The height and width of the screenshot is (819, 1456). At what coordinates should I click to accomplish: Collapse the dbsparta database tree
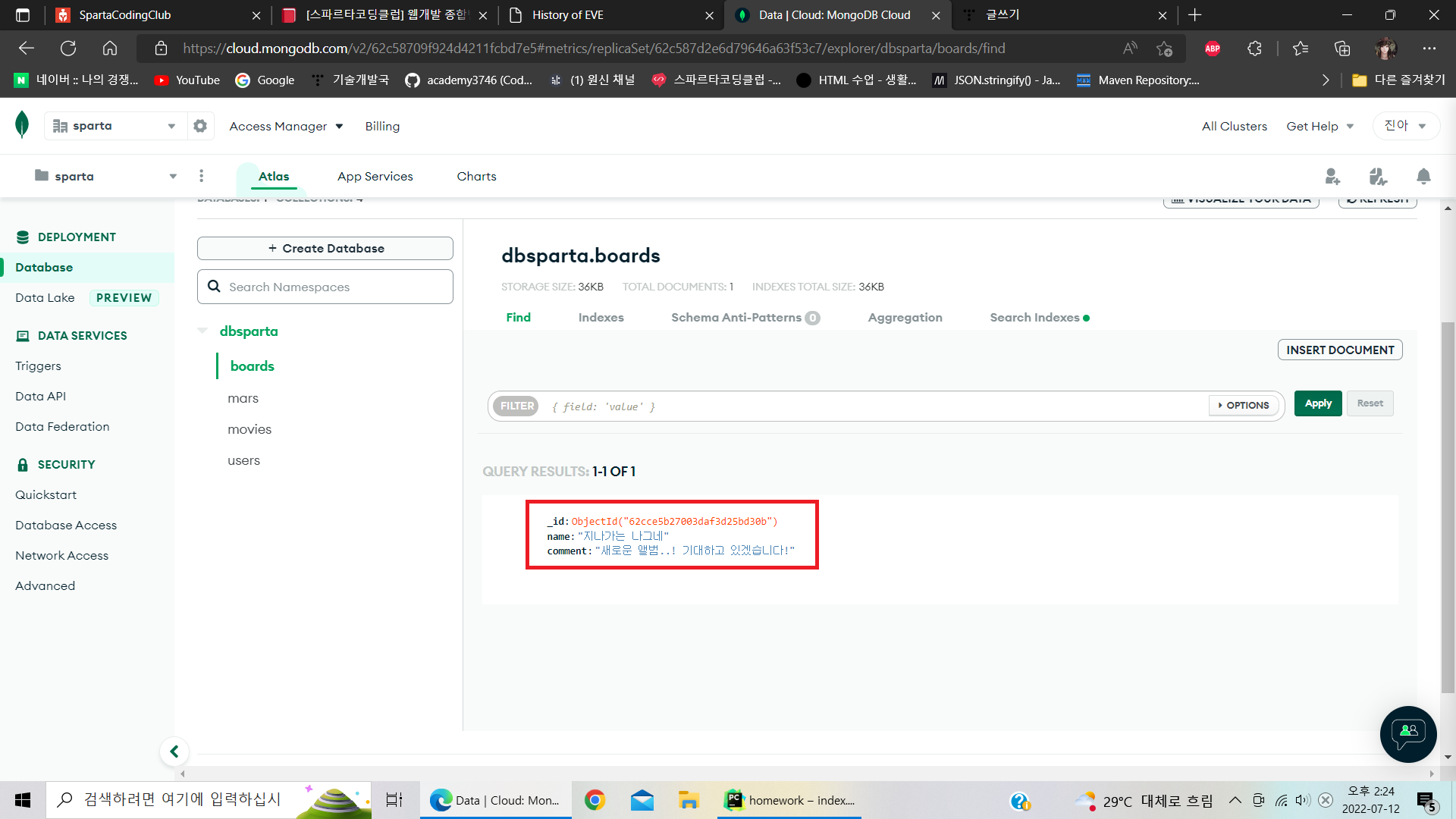(202, 331)
